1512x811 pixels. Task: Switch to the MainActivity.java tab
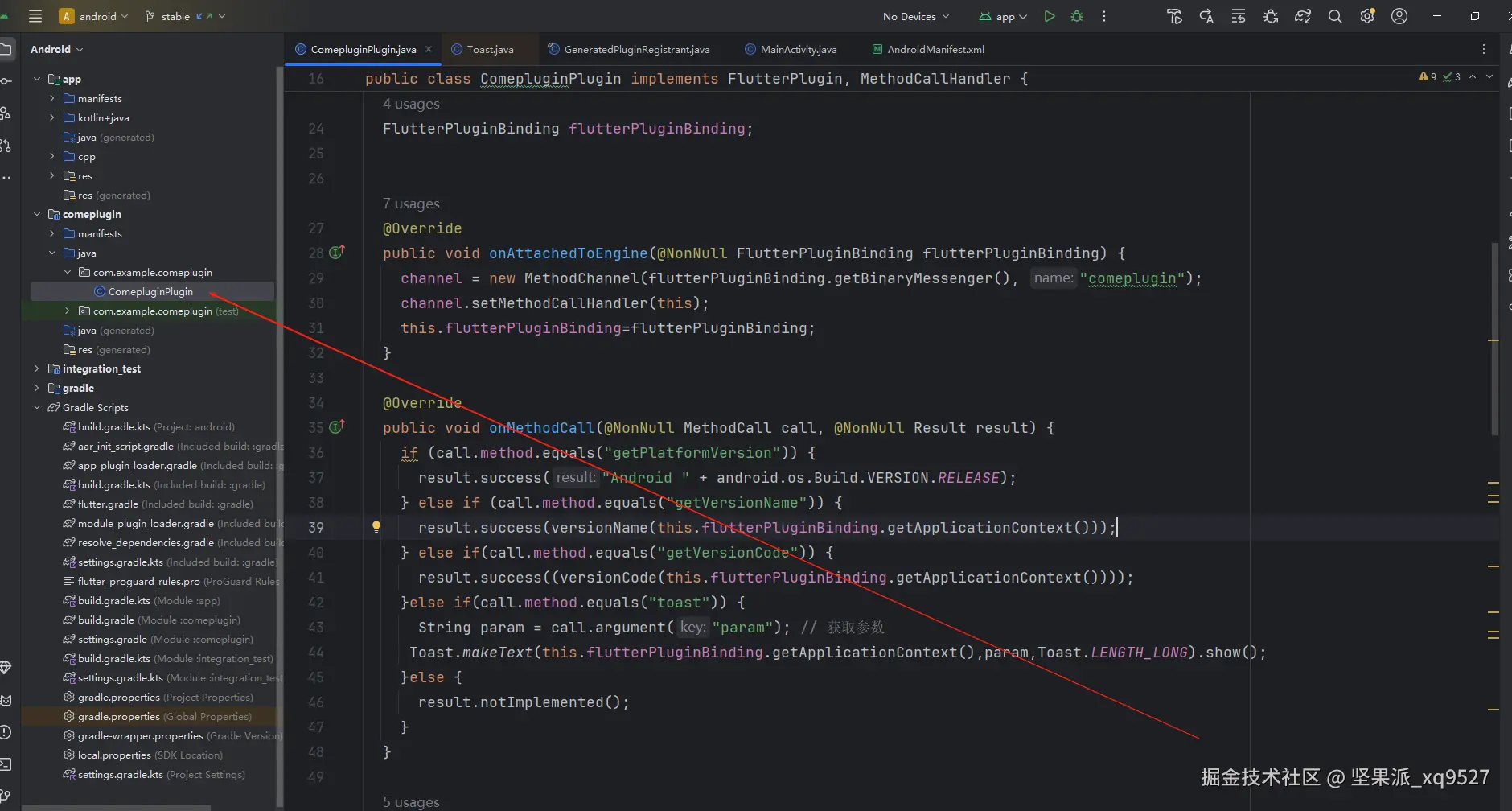(791, 49)
